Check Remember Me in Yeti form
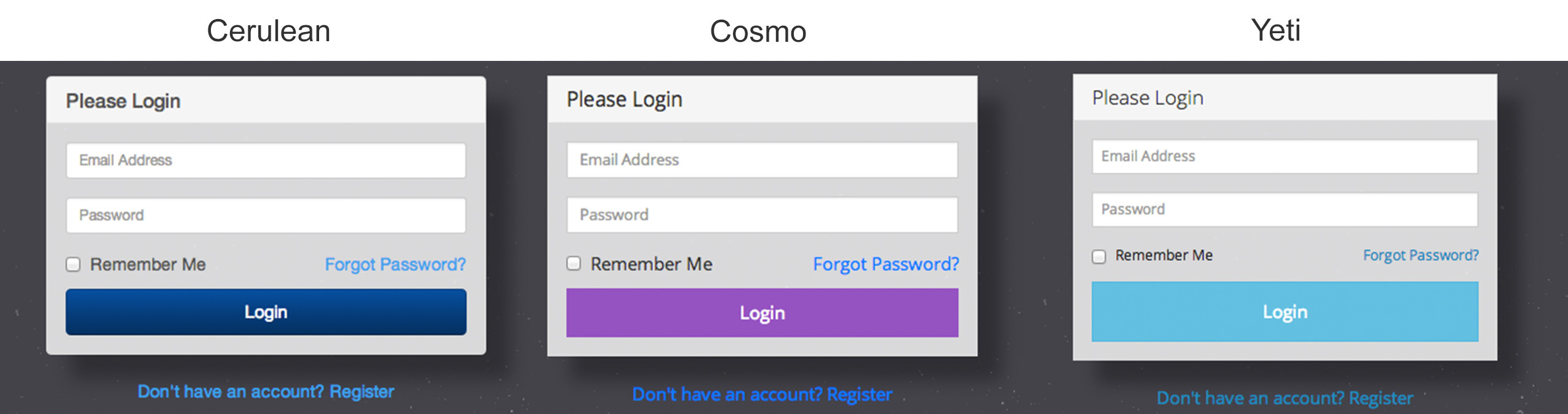Image resolution: width=1568 pixels, height=414 pixels. tap(1099, 256)
